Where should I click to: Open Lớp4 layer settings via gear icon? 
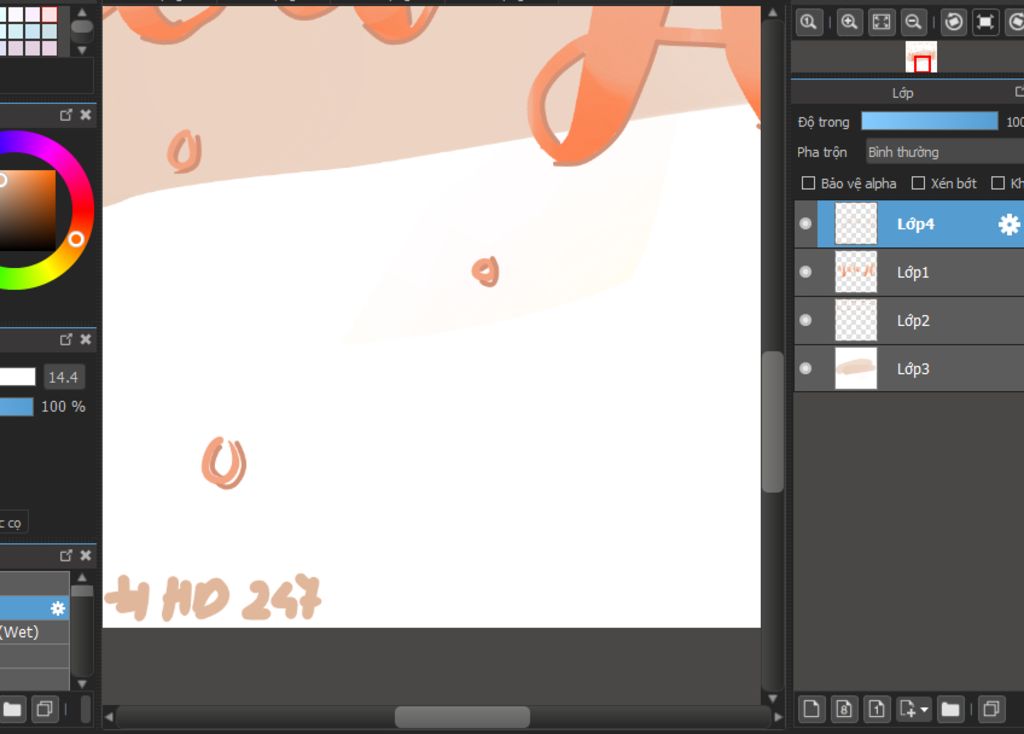click(x=1009, y=225)
